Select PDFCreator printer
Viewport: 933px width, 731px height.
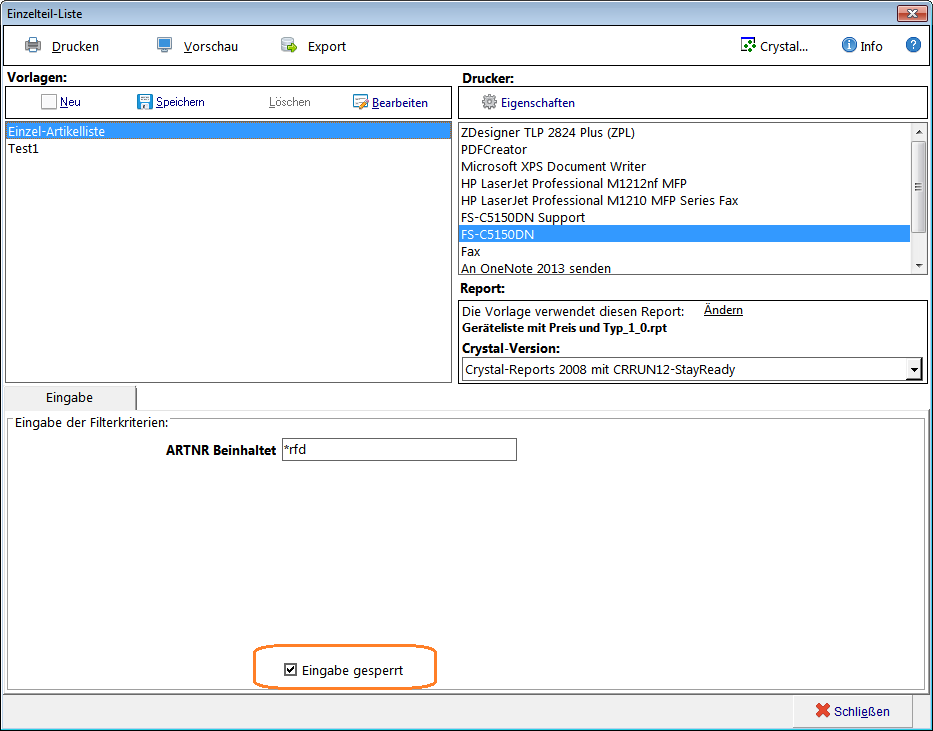(x=684, y=149)
